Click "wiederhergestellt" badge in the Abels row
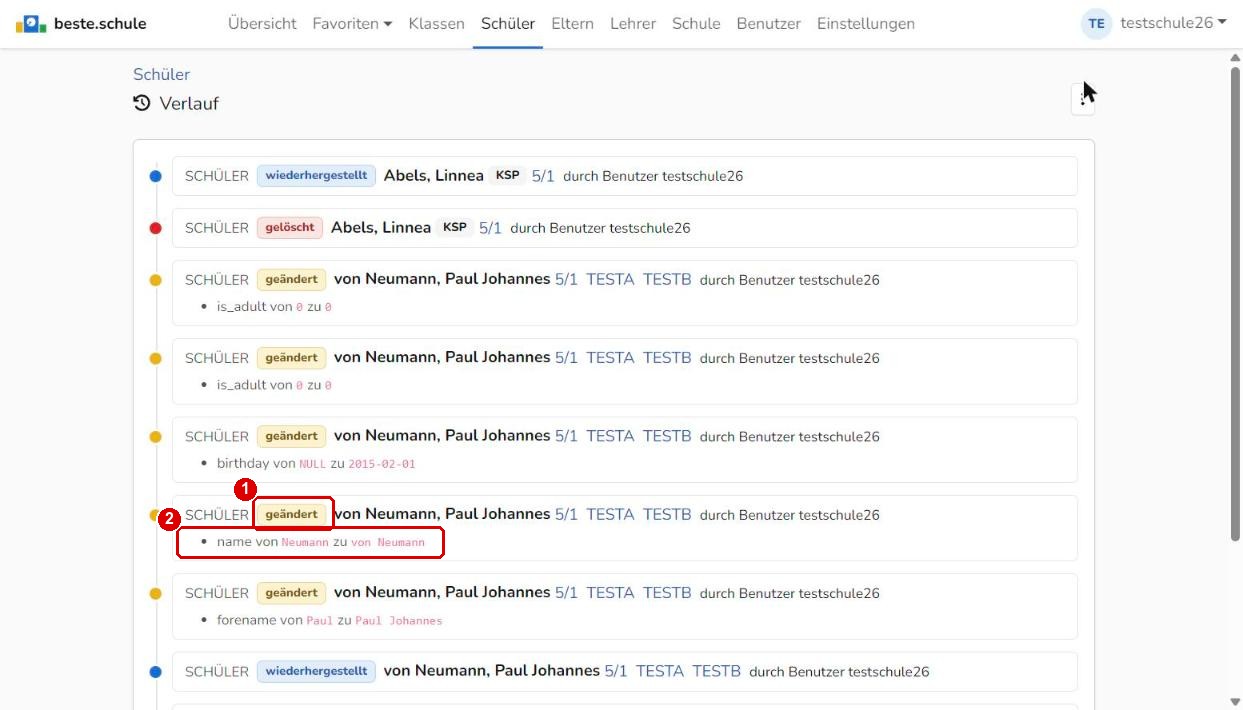 [316, 176]
